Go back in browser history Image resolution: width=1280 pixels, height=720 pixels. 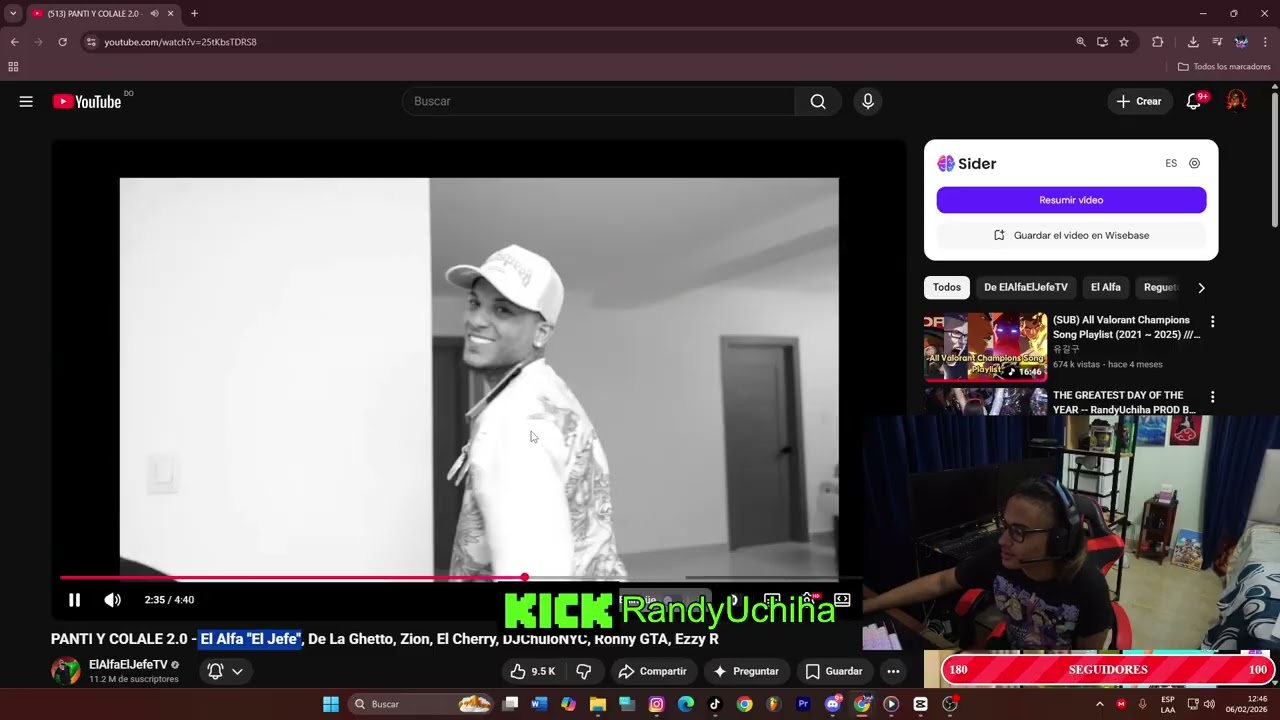click(x=14, y=42)
